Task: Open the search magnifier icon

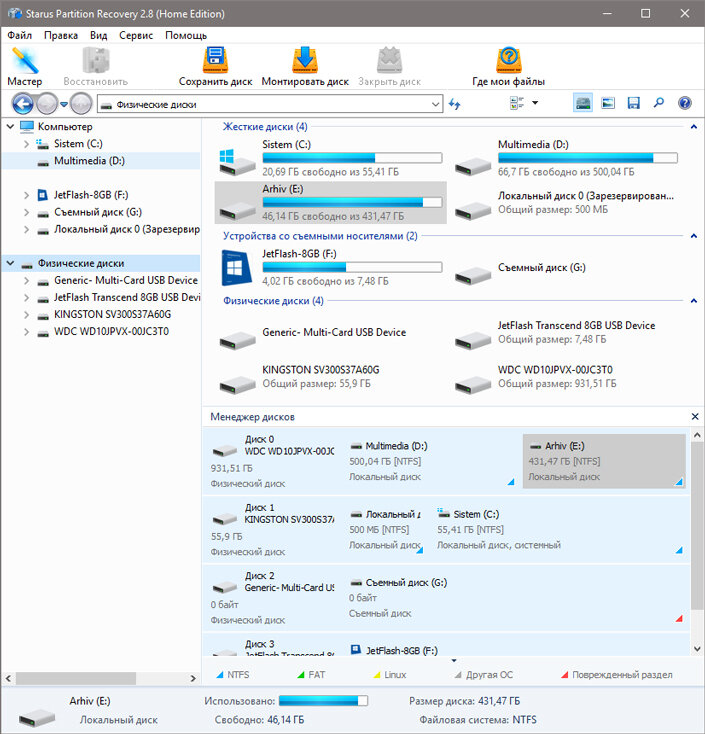Action: [659, 103]
